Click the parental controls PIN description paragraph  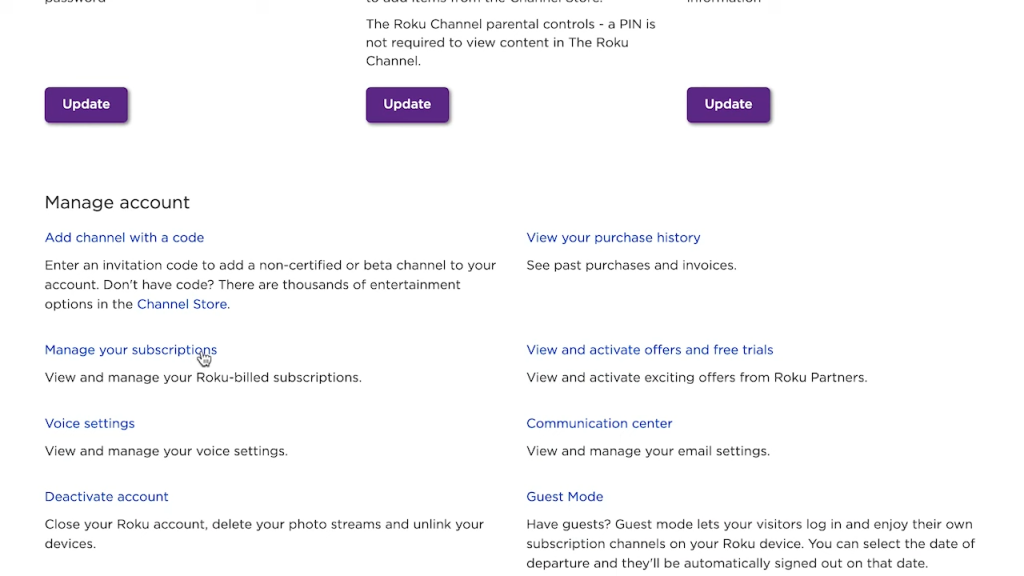(510, 42)
